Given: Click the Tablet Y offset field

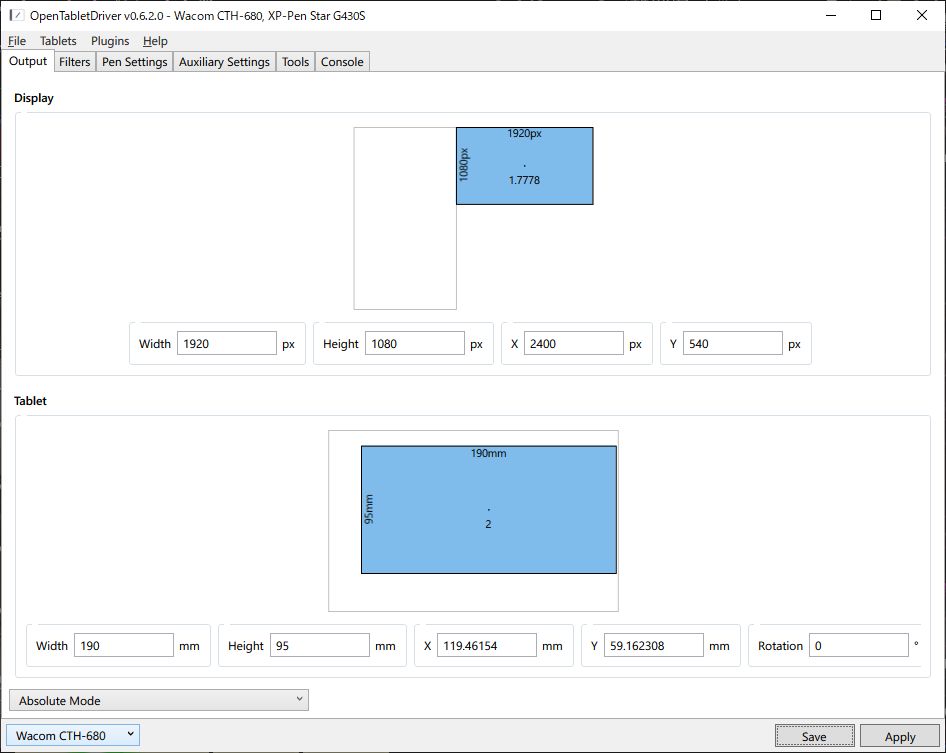Looking at the screenshot, I should point(653,645).
